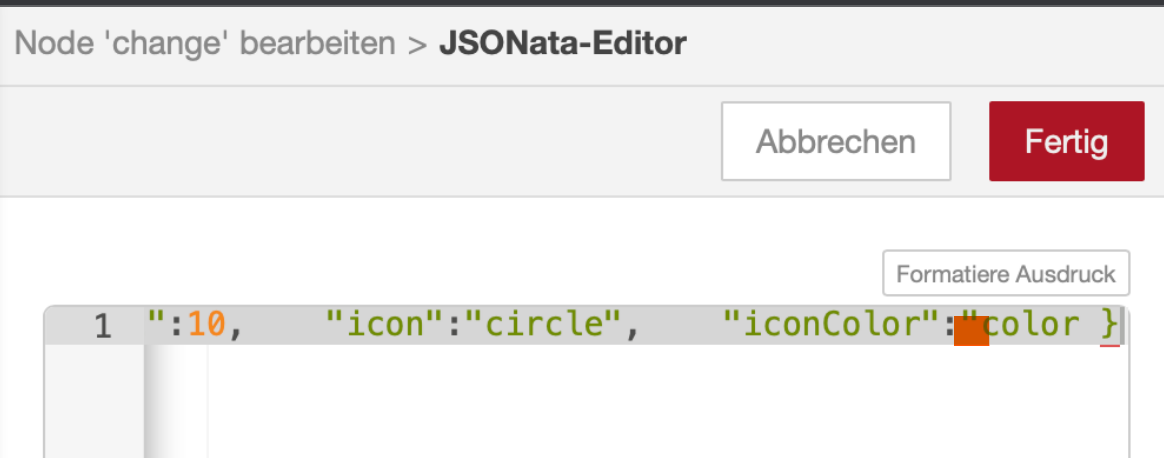Confirm the edit with Fertig
Image resolution: width=1164 pixels, height=458 pixels.
[x=1066, y=141]
